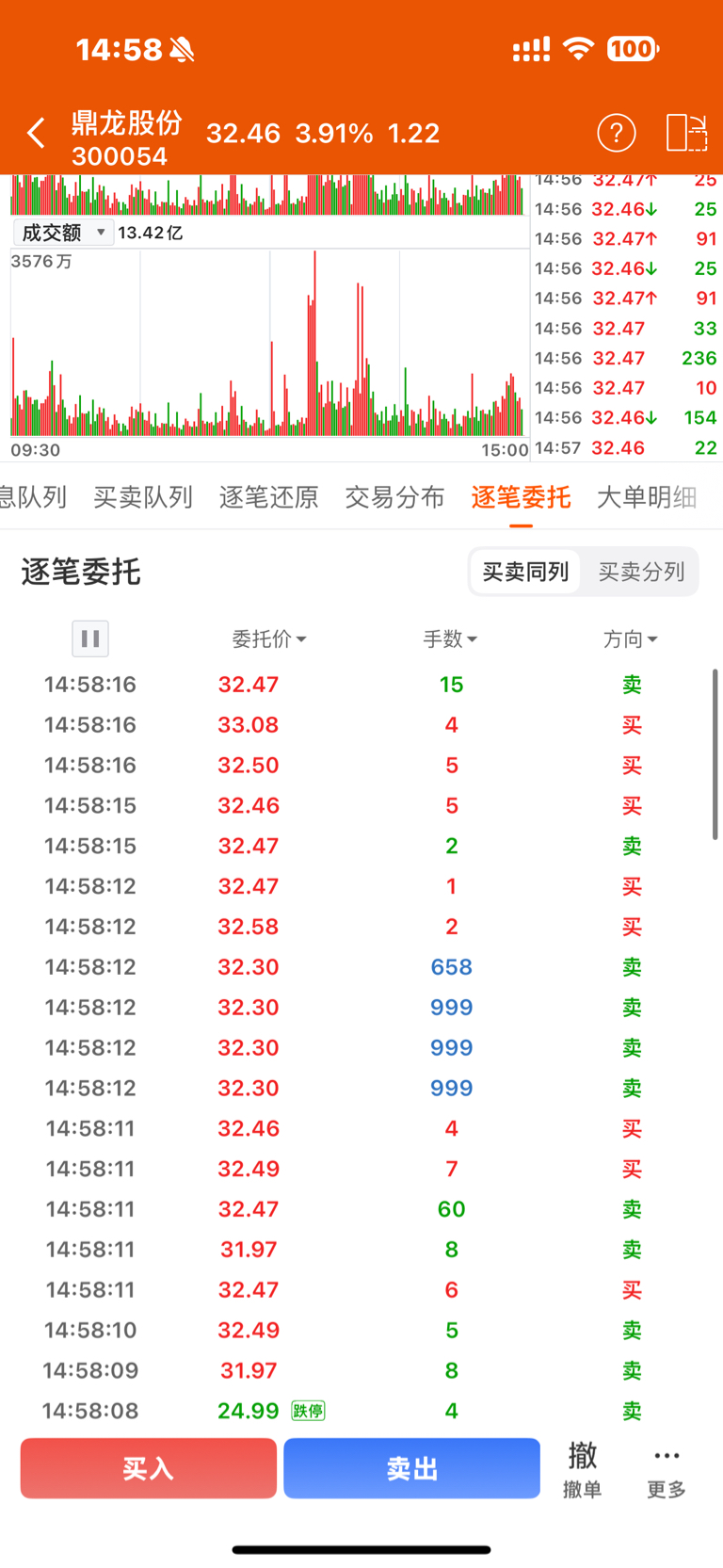Select the 24.99 limit-down price

click(x=249, y=1411)
